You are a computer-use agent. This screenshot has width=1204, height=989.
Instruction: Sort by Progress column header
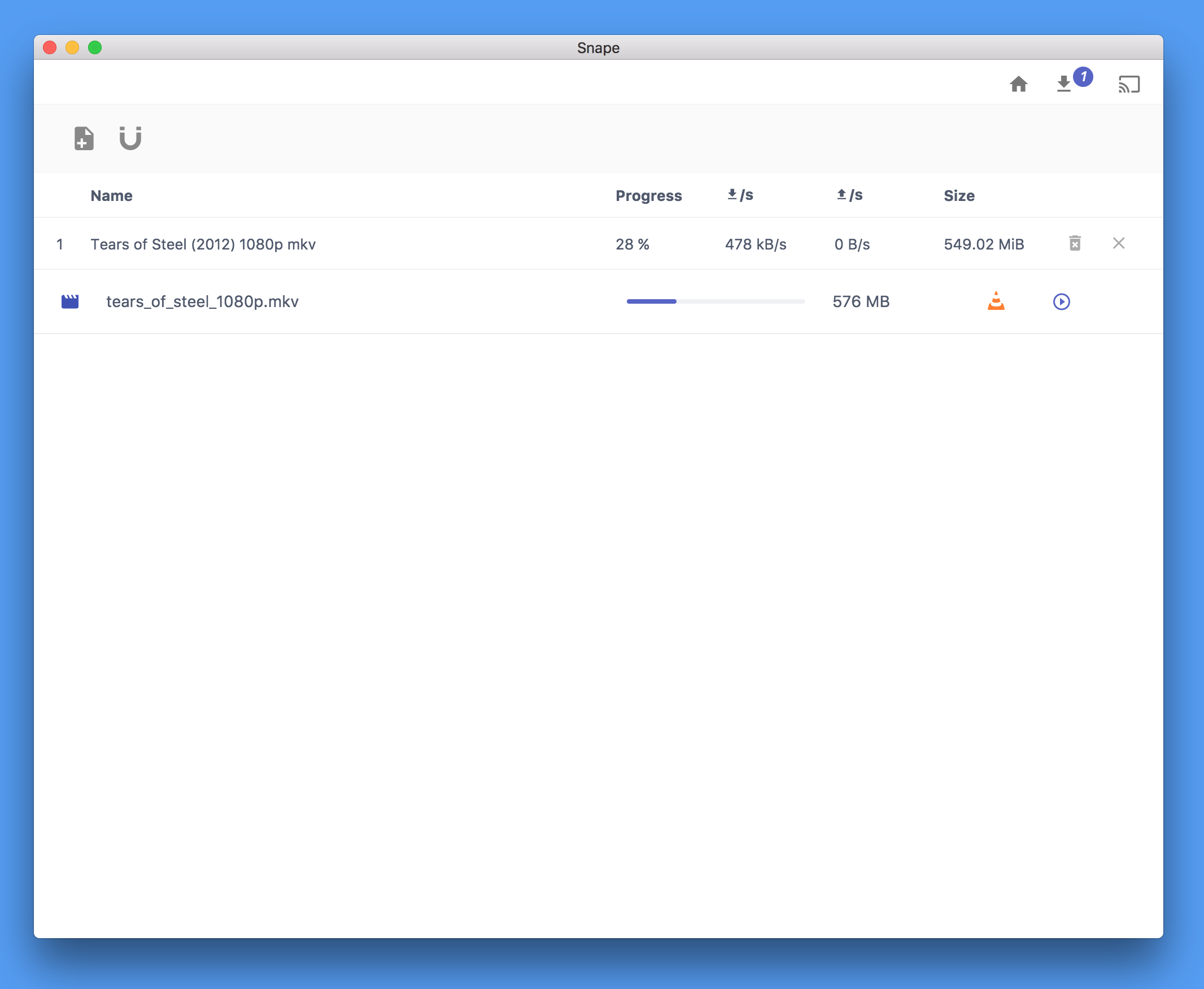tap(648, 195)
